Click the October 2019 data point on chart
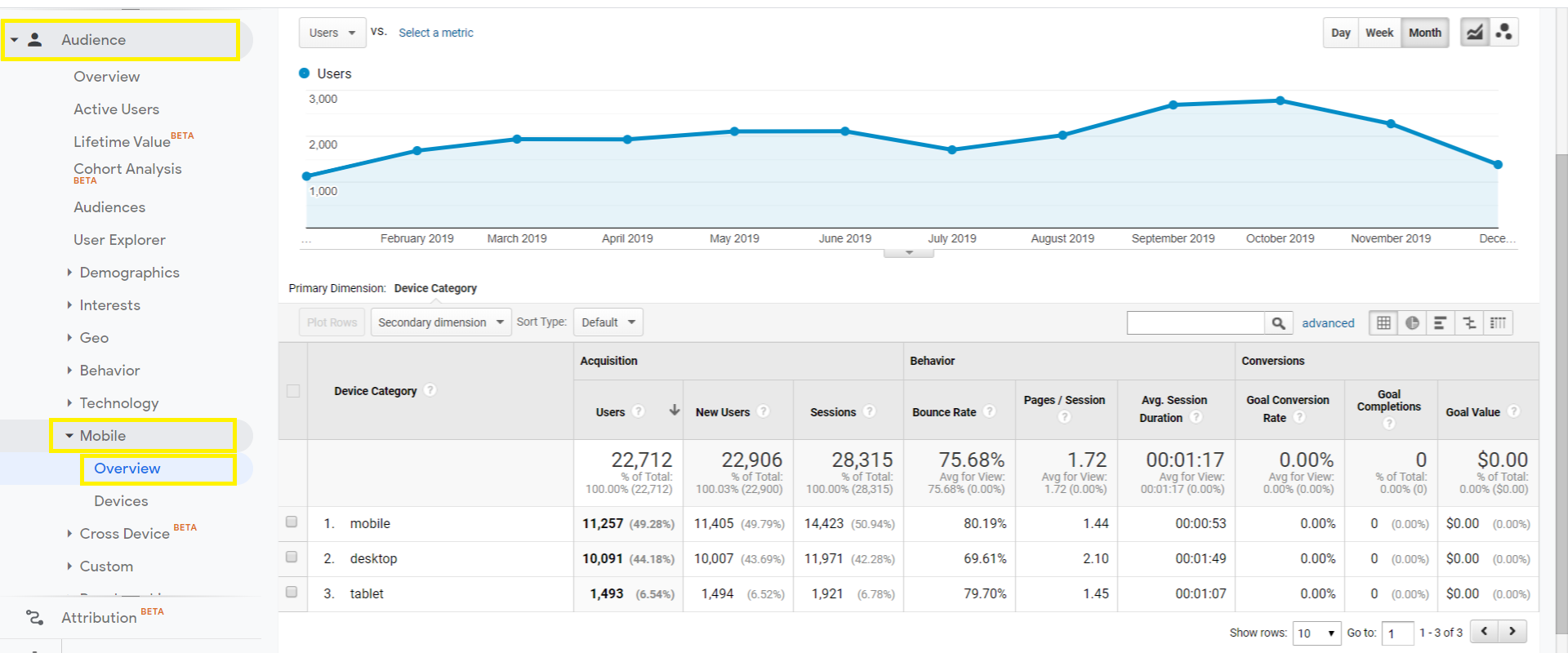The image size is (1568, 653). [1281, 101]
